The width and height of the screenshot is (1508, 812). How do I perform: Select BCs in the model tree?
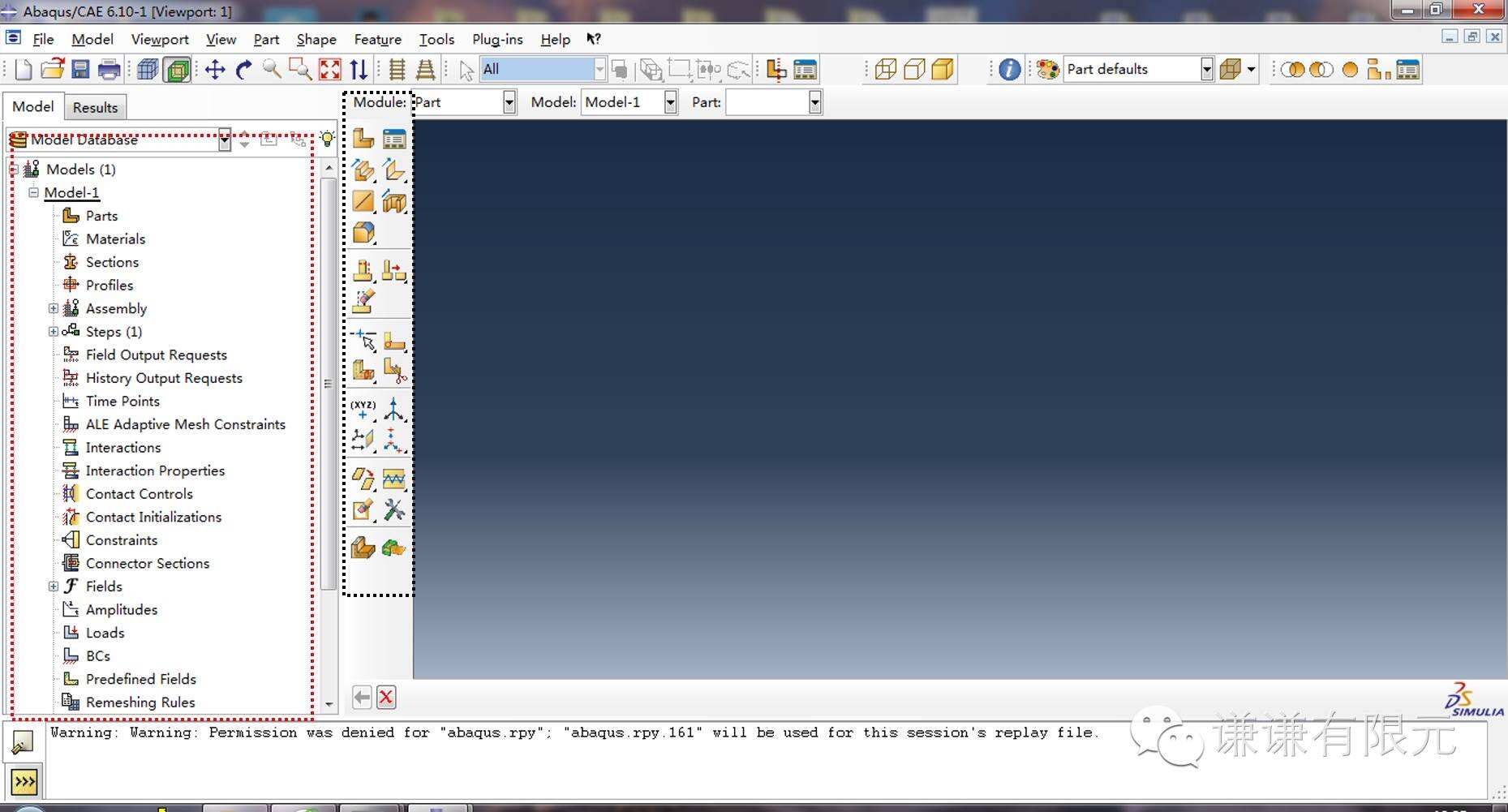[x=97, y=655]
